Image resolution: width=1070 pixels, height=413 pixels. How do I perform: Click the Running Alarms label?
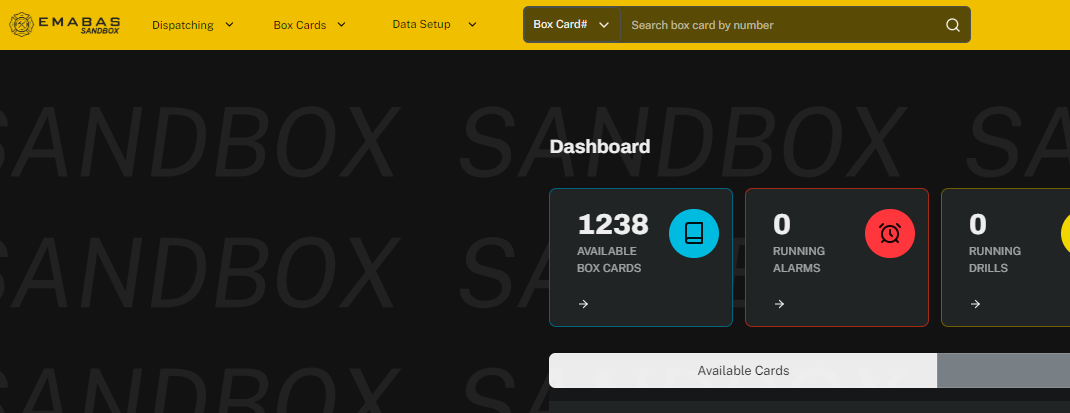798,259
